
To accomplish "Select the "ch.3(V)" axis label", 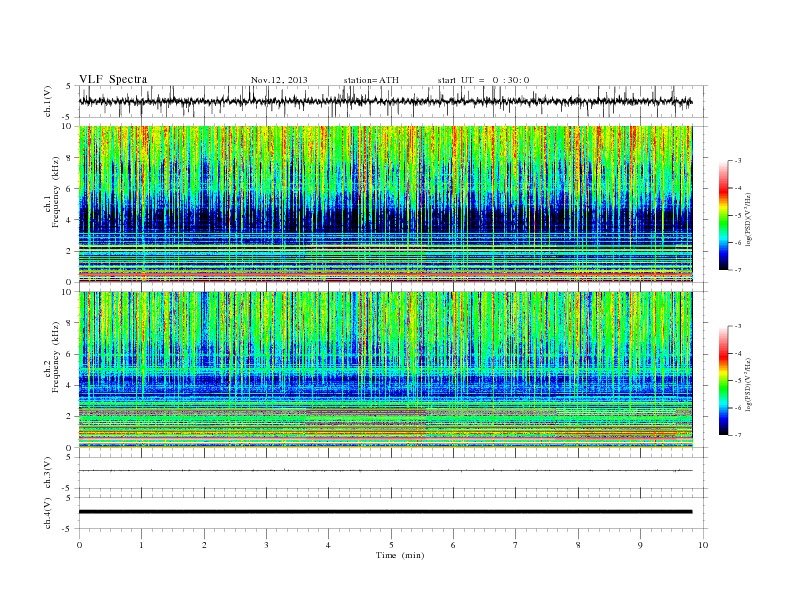I will 48,473.
